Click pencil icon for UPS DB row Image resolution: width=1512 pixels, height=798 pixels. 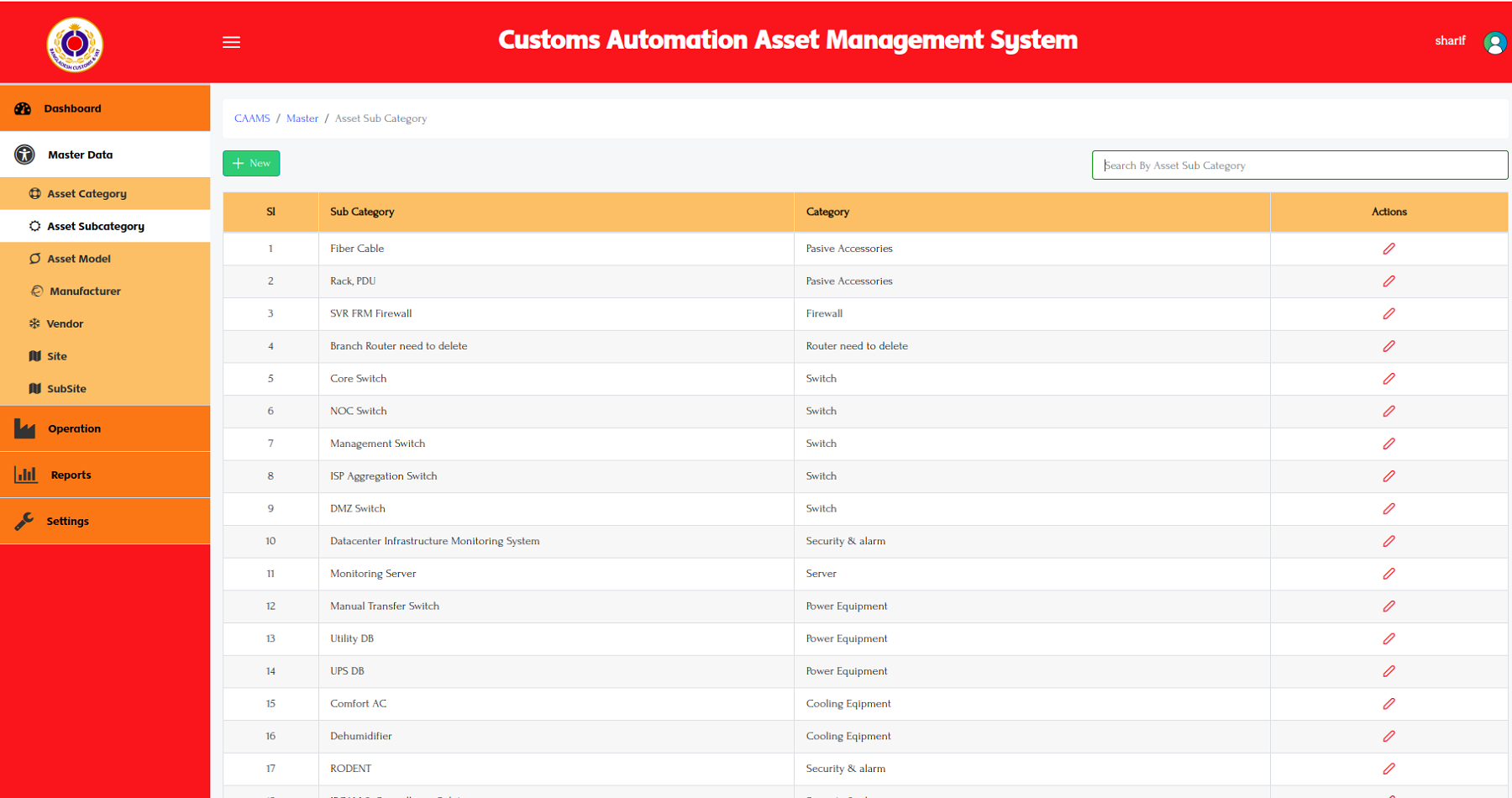[x=1389, y=671]
